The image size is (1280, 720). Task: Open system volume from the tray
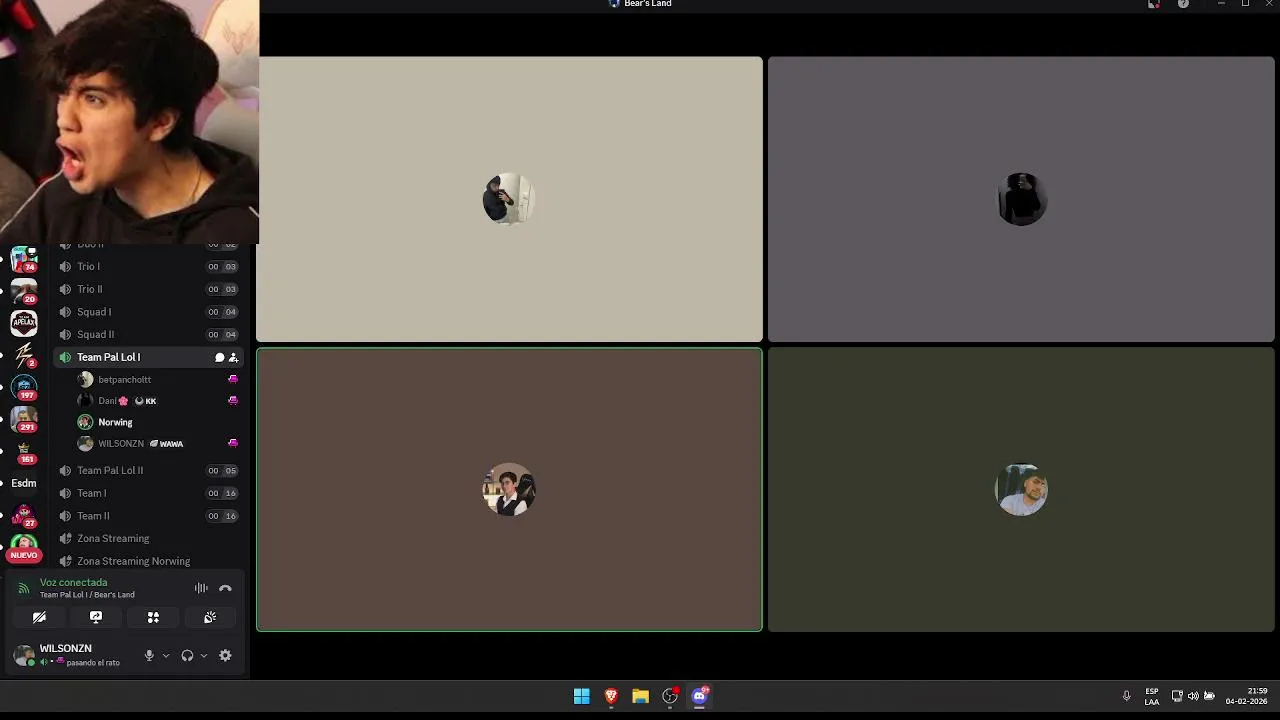[1193, 696]
